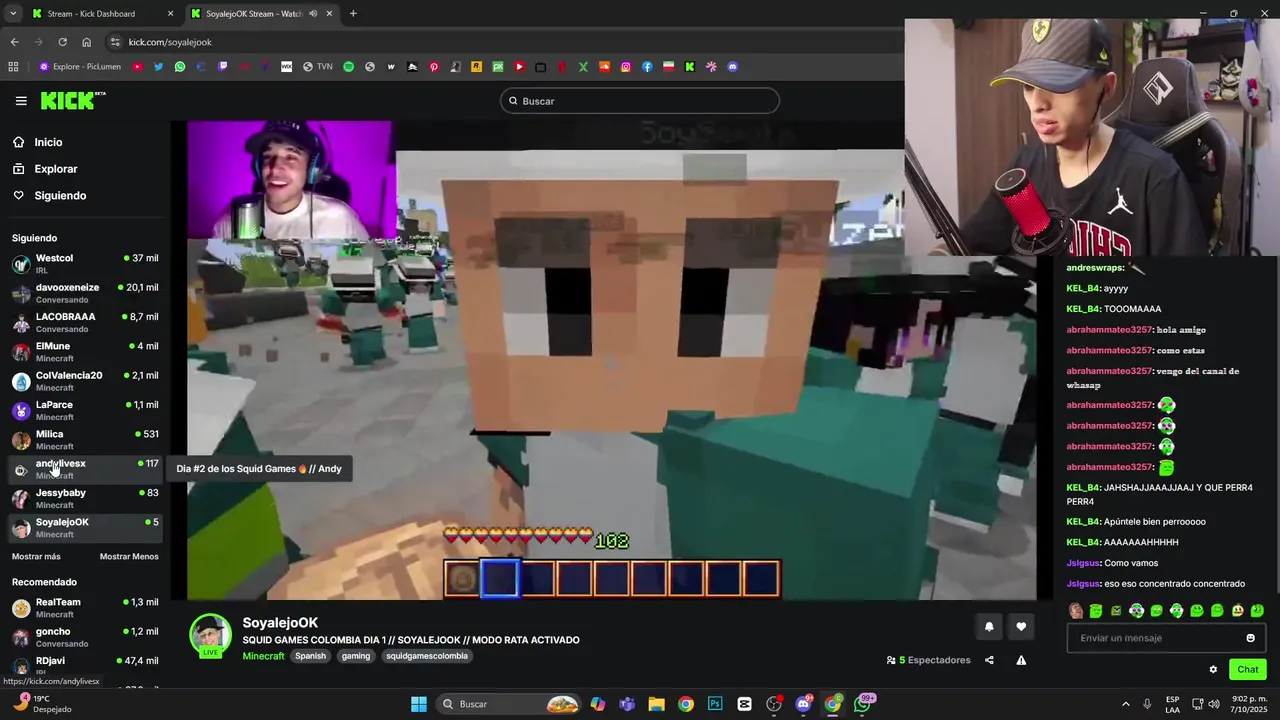
Task: Open RDjavi recommended channel
Action: [x=85, y=666]
